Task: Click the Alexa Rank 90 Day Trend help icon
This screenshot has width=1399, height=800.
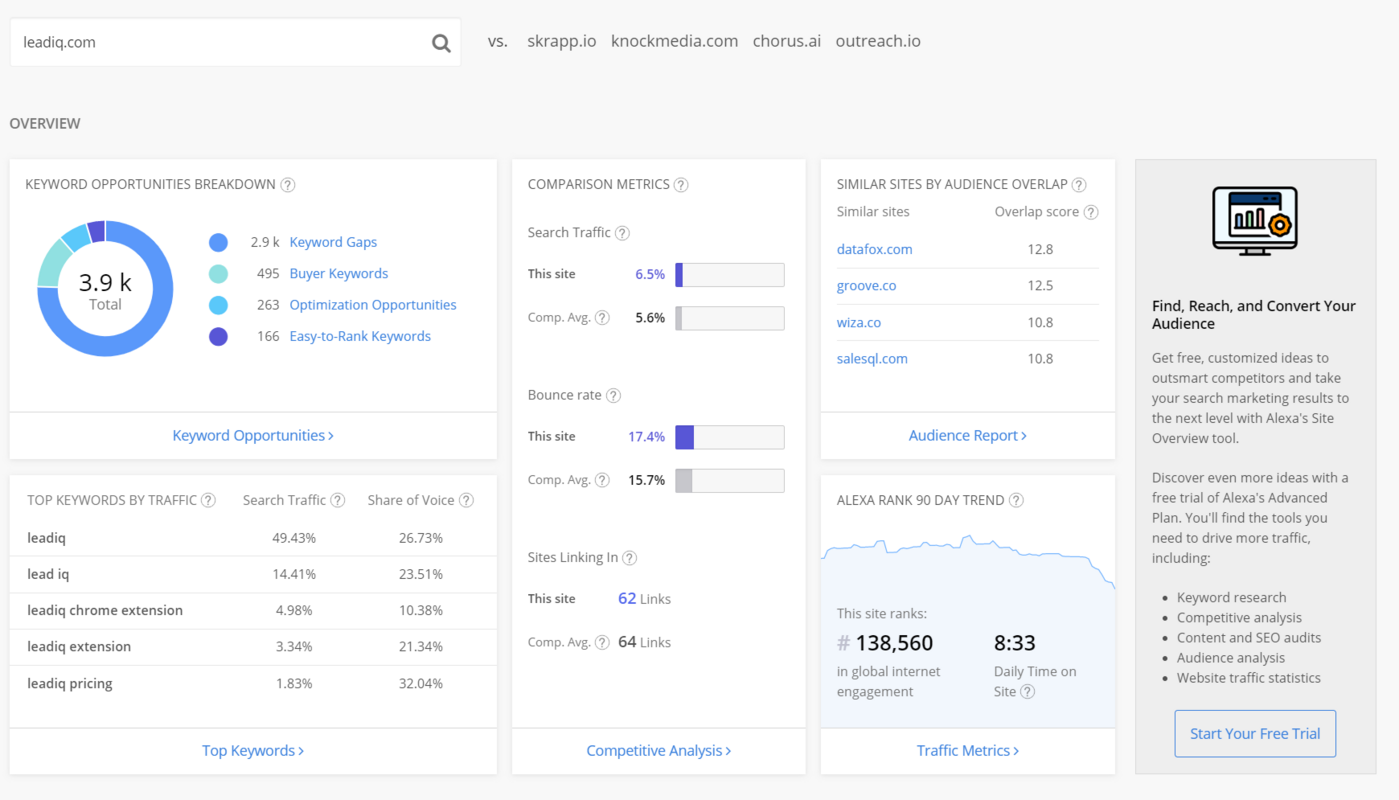Action: pos(1018,499)
